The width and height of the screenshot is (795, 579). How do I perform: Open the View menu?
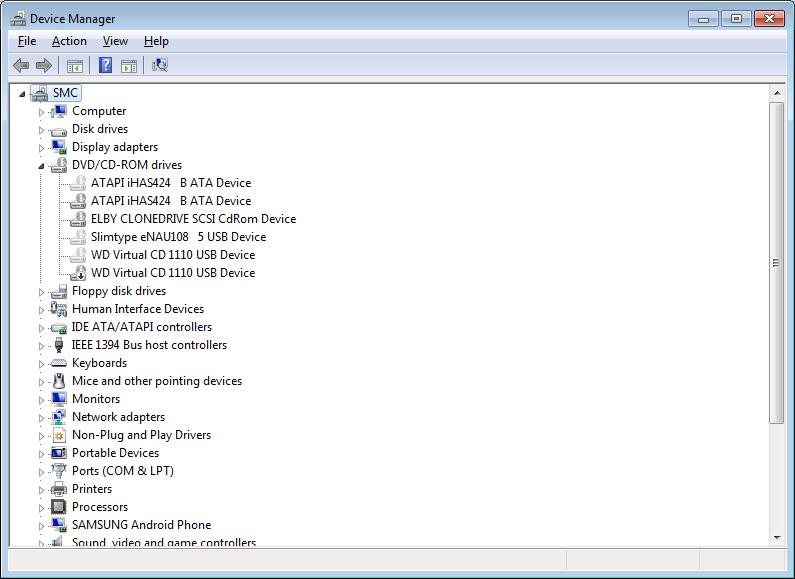click(115, 41)
